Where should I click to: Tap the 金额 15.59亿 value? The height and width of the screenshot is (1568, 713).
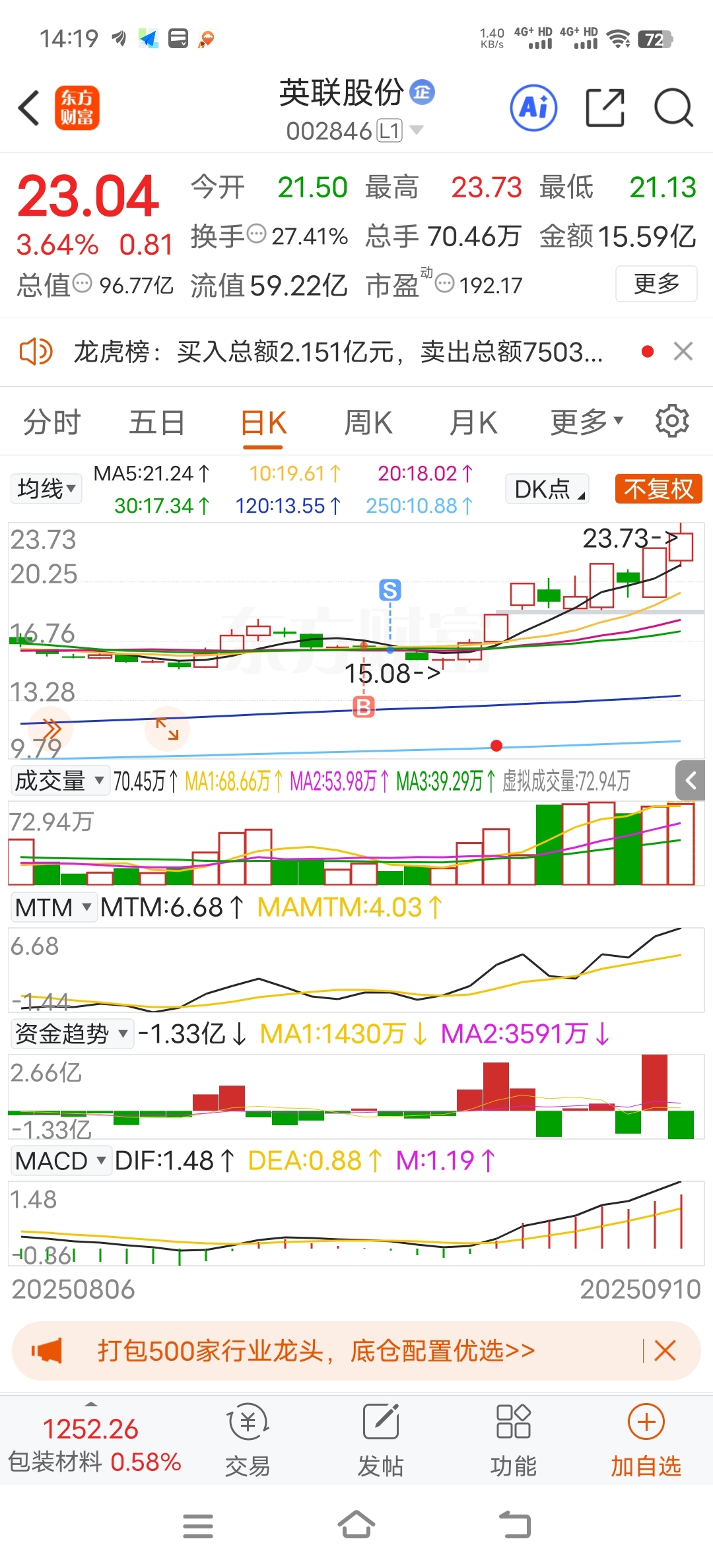[618, 236]
